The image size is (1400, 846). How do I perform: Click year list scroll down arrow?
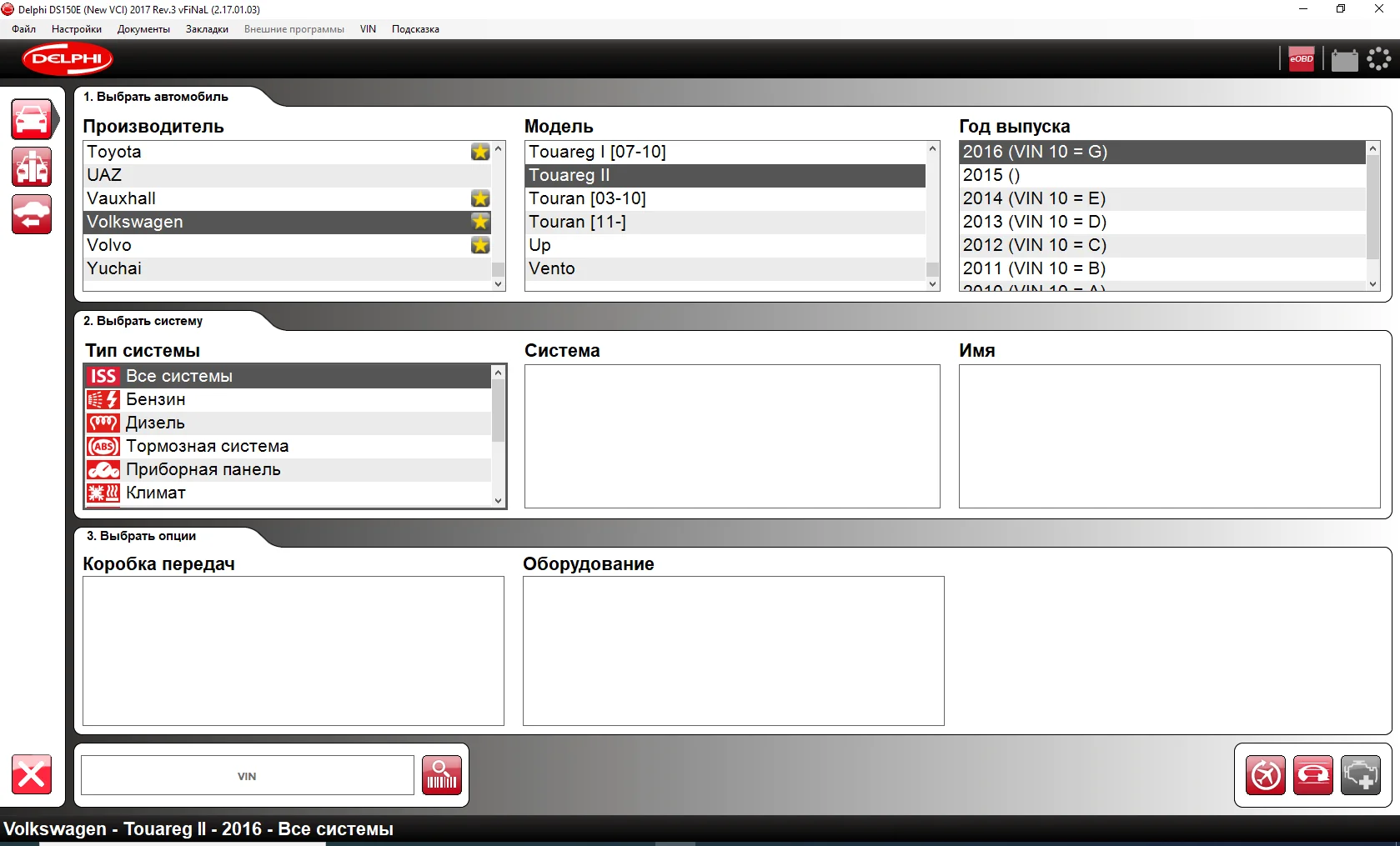1373,284
